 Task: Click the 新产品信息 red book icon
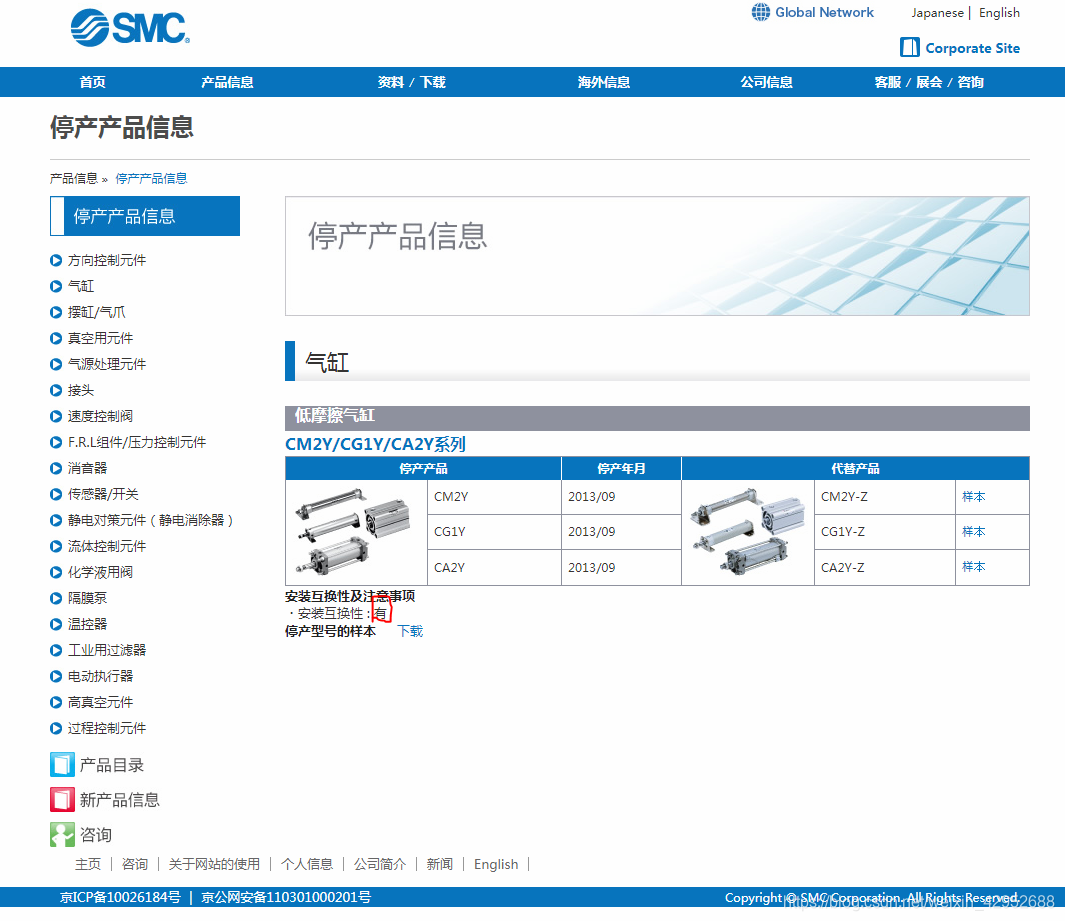coord(62,799)
